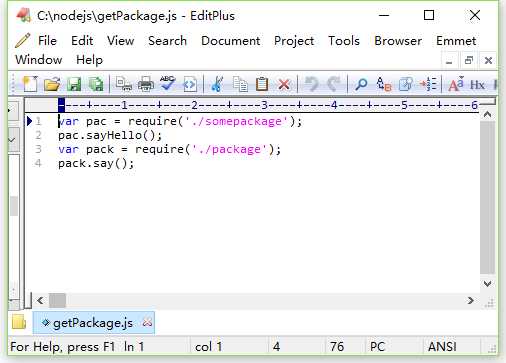Viewport: 506px width, 363px height.
Task: Copy selection using copy icon
Action: coord(240,84)
